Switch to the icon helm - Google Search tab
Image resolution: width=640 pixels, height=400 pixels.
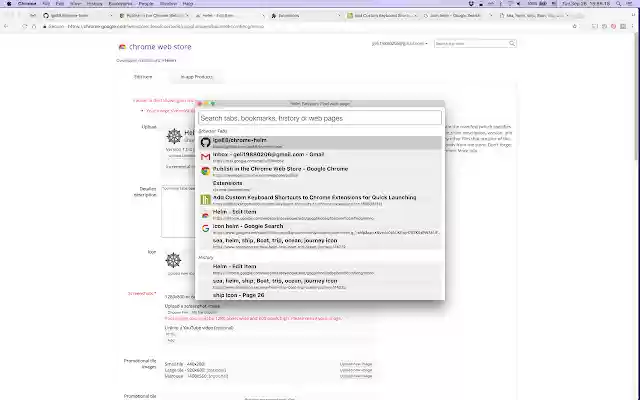(x=457, y=16)
